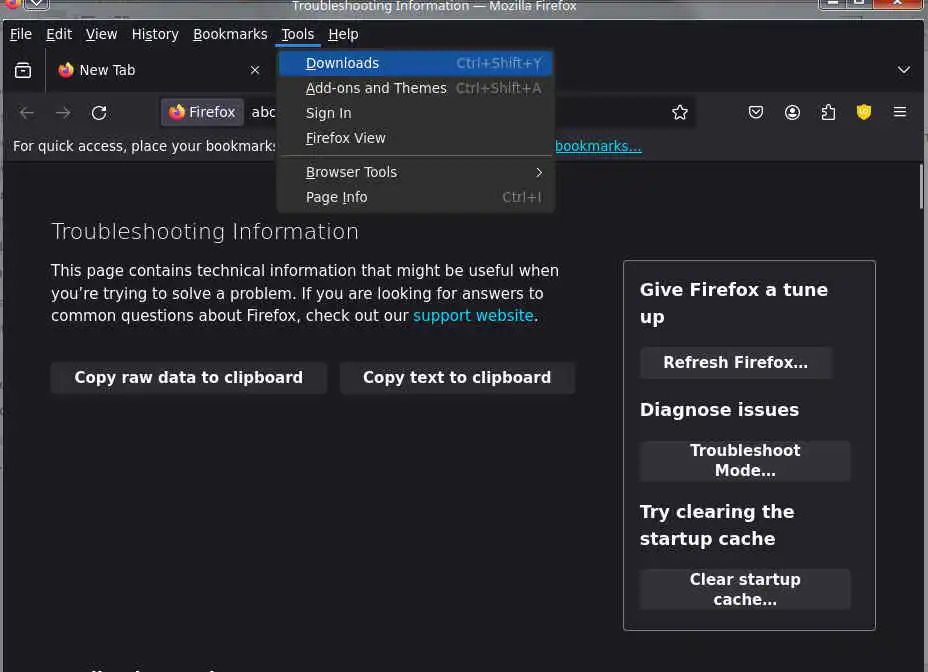928x672 pixels.
Task: Click the URL address field text
Action: [x=263, y=112]
